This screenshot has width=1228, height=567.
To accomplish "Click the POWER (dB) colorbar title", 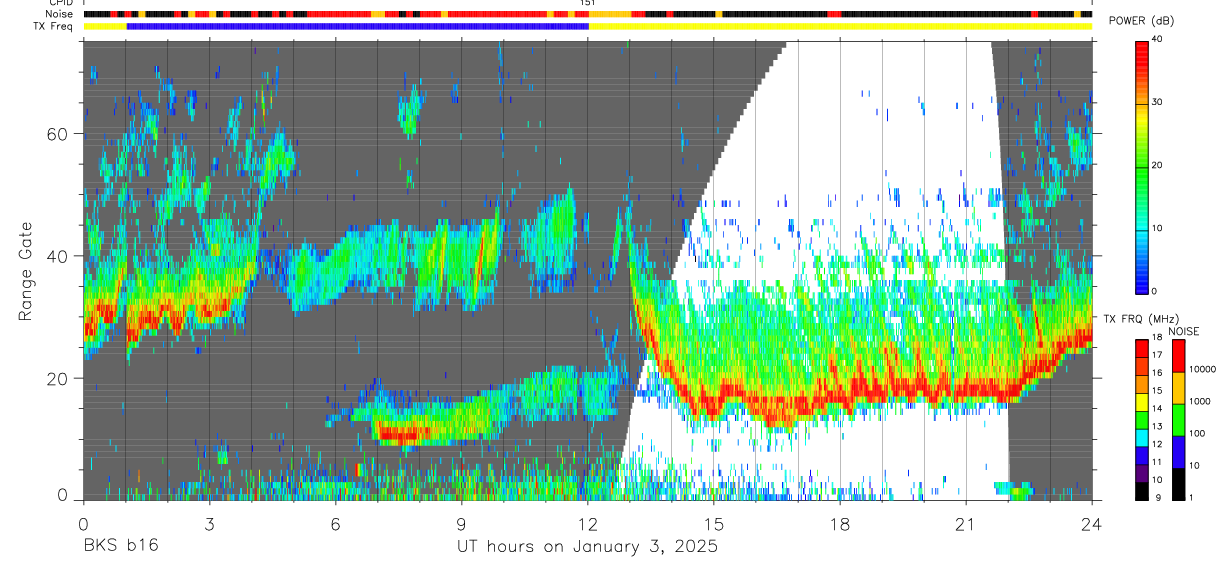I will point(1142,21).
